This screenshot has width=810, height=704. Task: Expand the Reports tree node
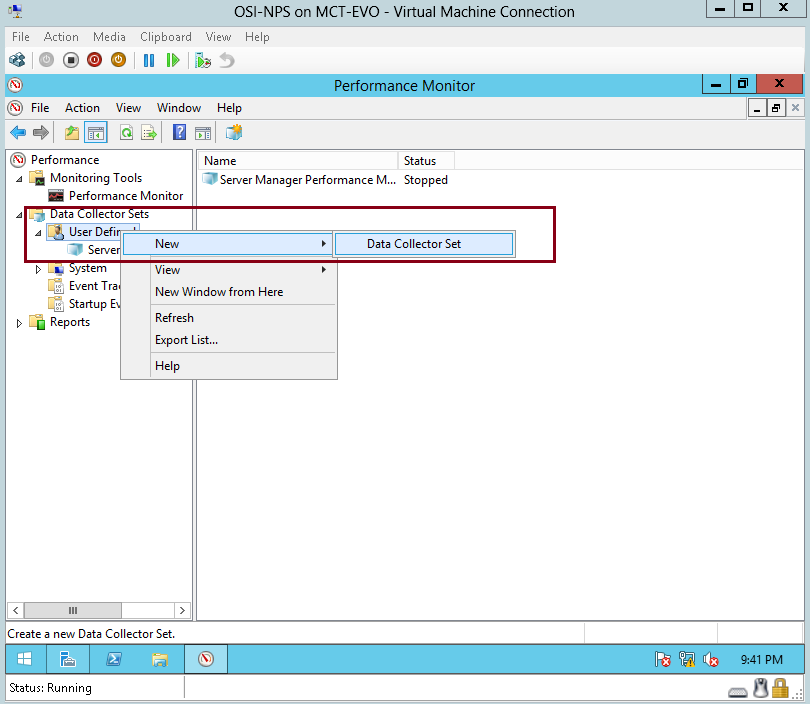[x=20, y=323]
